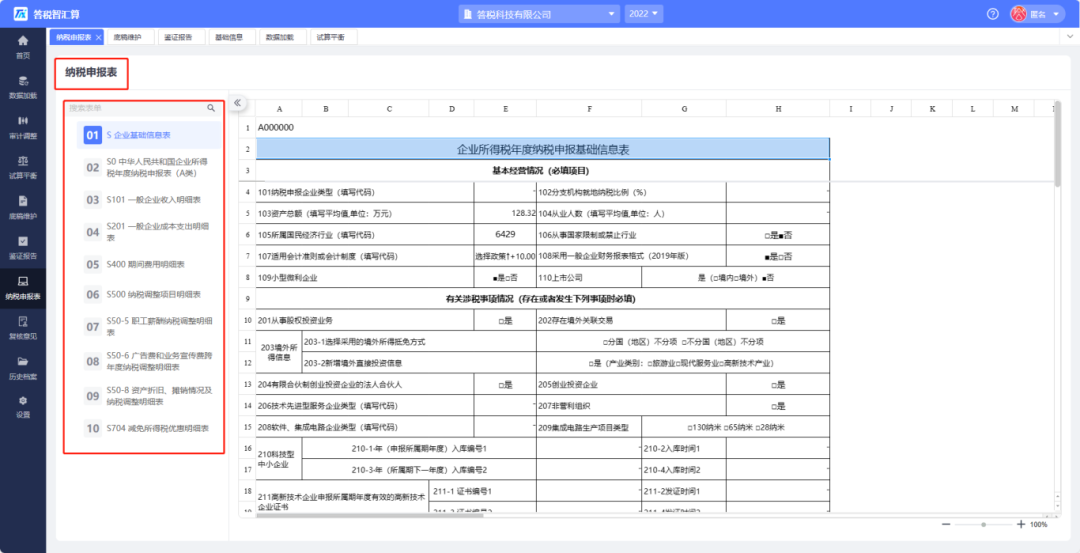The height and width of the screenshot is (553, 1080).
Task: Close the 纳税申报表 tab
Action: pos(98,37)
